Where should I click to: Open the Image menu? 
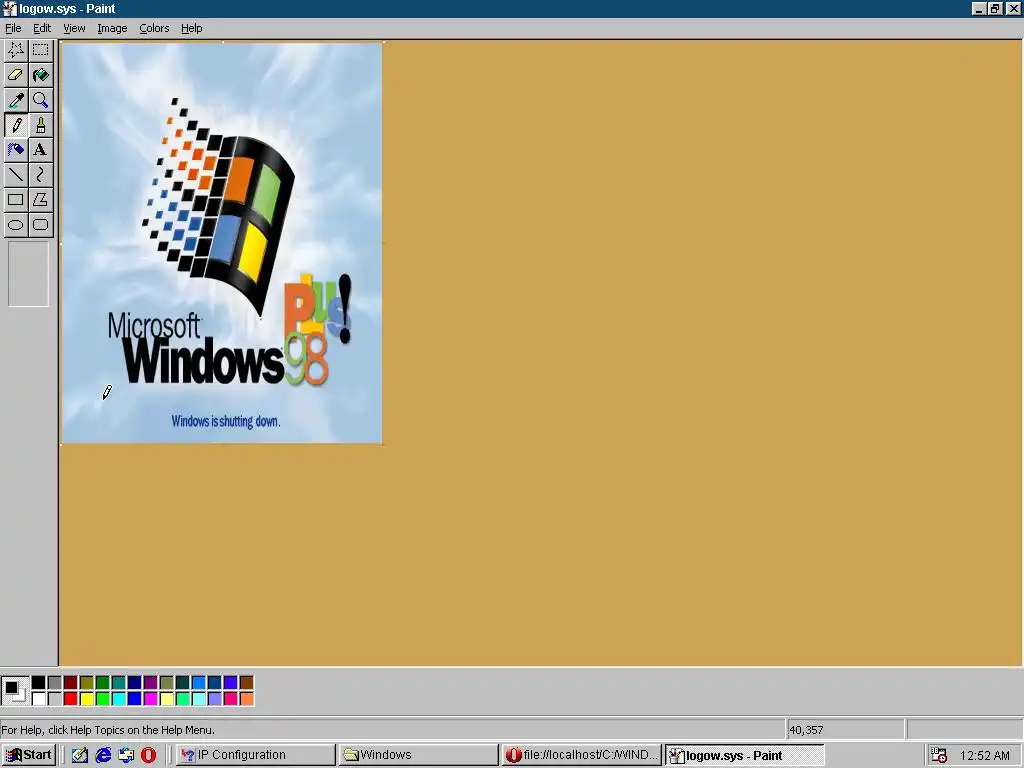(x=112, y=28)
